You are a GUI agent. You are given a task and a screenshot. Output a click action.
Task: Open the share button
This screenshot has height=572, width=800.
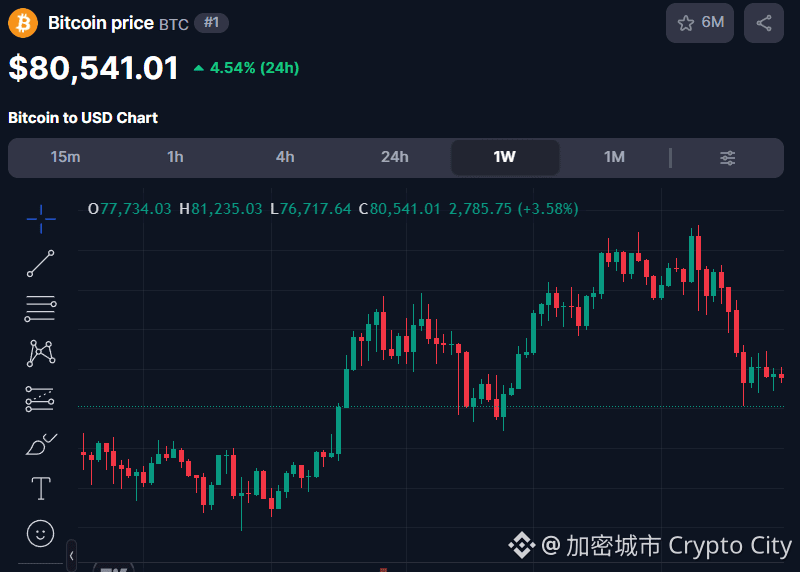pos(764,23)
